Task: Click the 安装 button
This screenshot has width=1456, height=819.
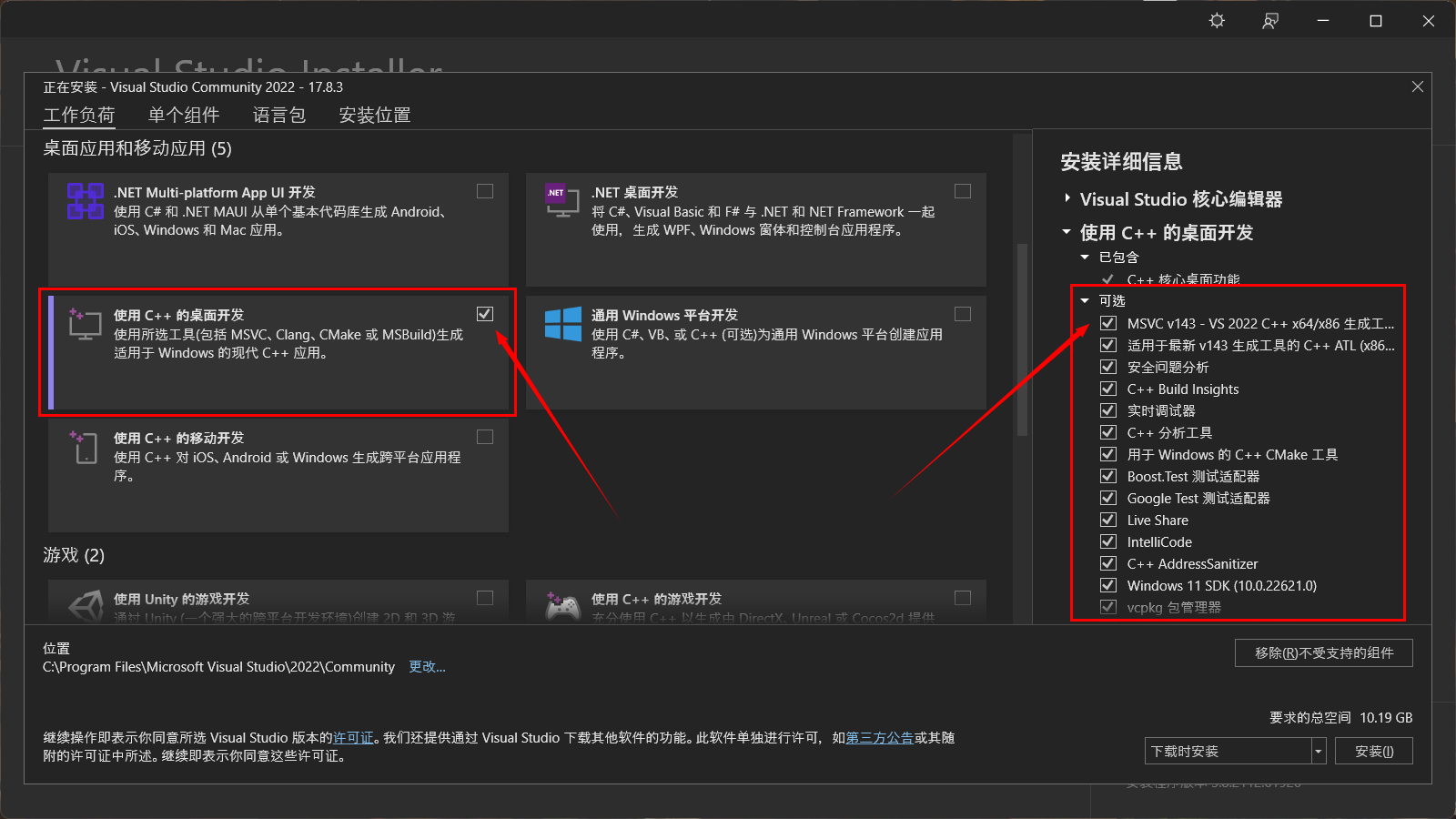Action: (1374, 751)
